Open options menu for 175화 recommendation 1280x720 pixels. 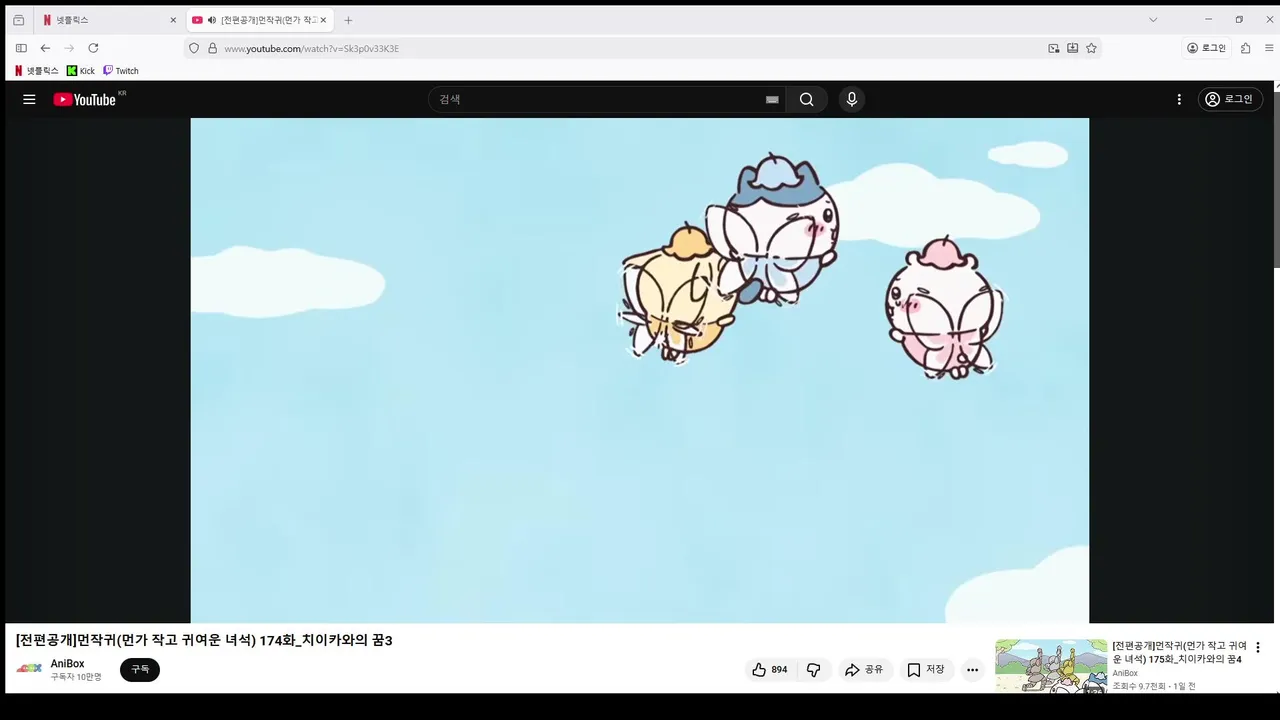1258,648
